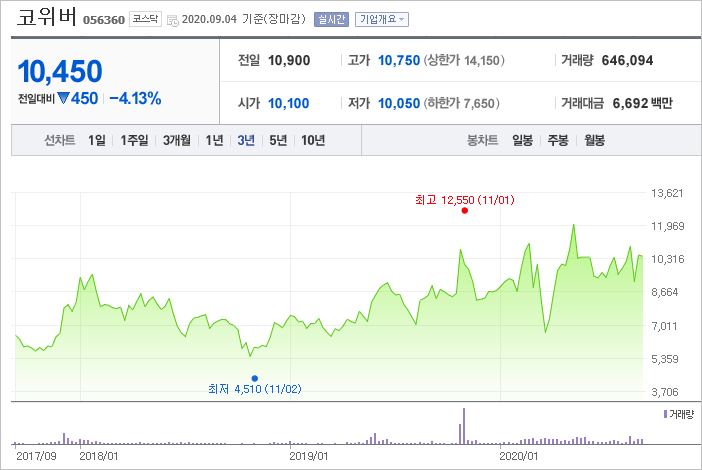This screenshot has width=702, height=470.
Task: Select the 1주일 chart period
Action: click(x=134, y=141)
